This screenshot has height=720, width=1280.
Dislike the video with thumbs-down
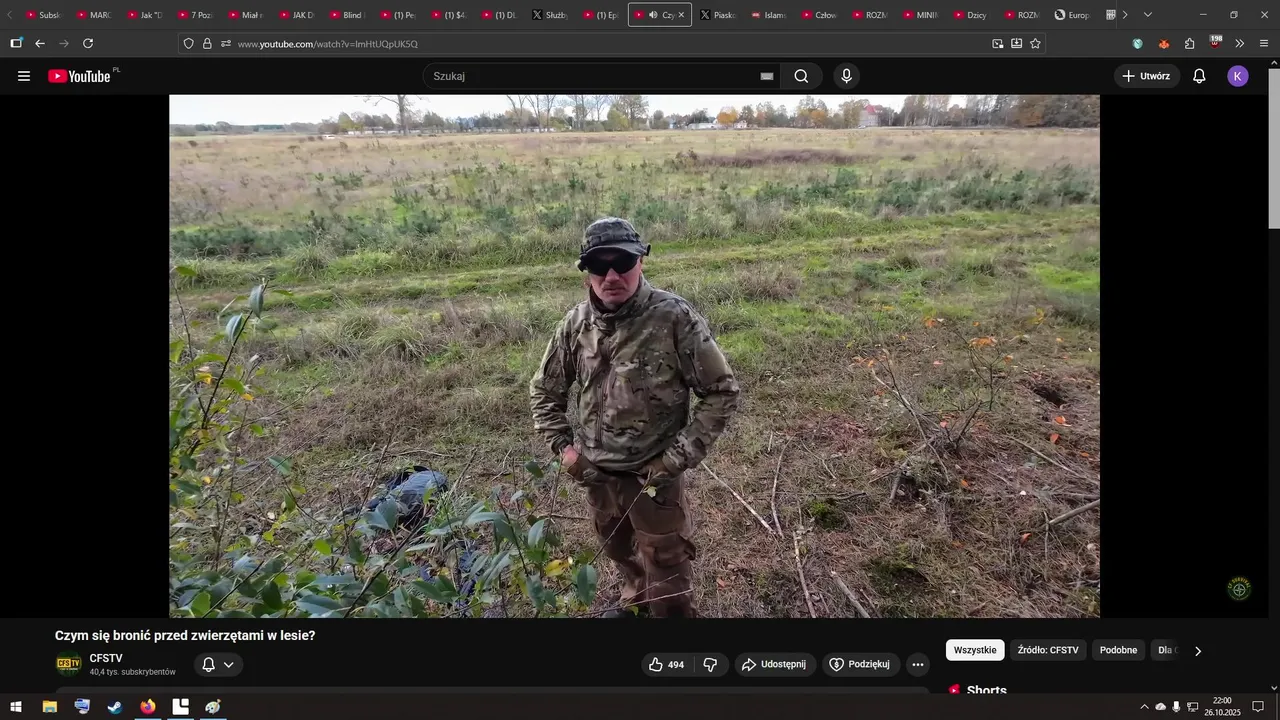(x=711, y=665)
